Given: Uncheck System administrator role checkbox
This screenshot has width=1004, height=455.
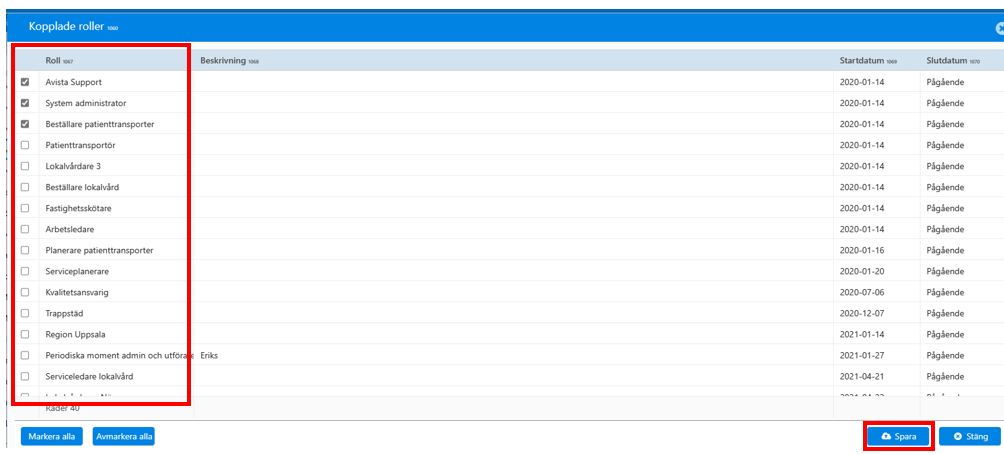Looking at the screenshot, I should coord(25,103).
